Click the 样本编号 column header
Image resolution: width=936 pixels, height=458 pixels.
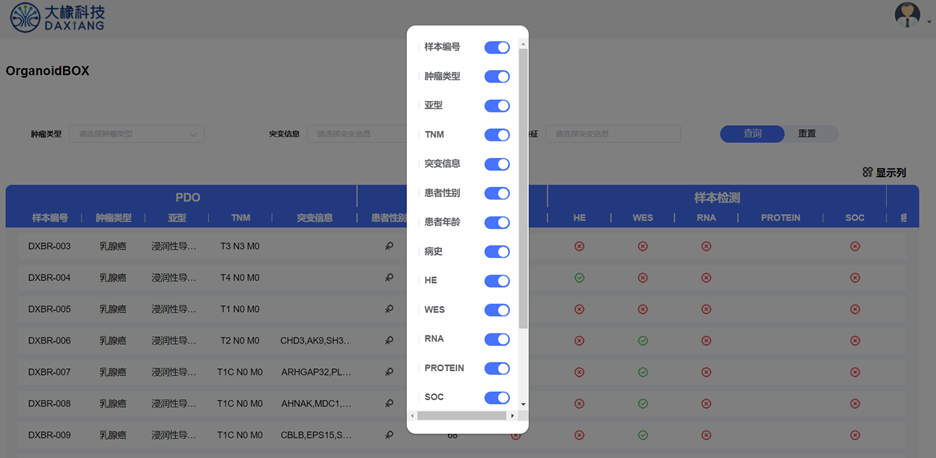click(x=50, y=218)
